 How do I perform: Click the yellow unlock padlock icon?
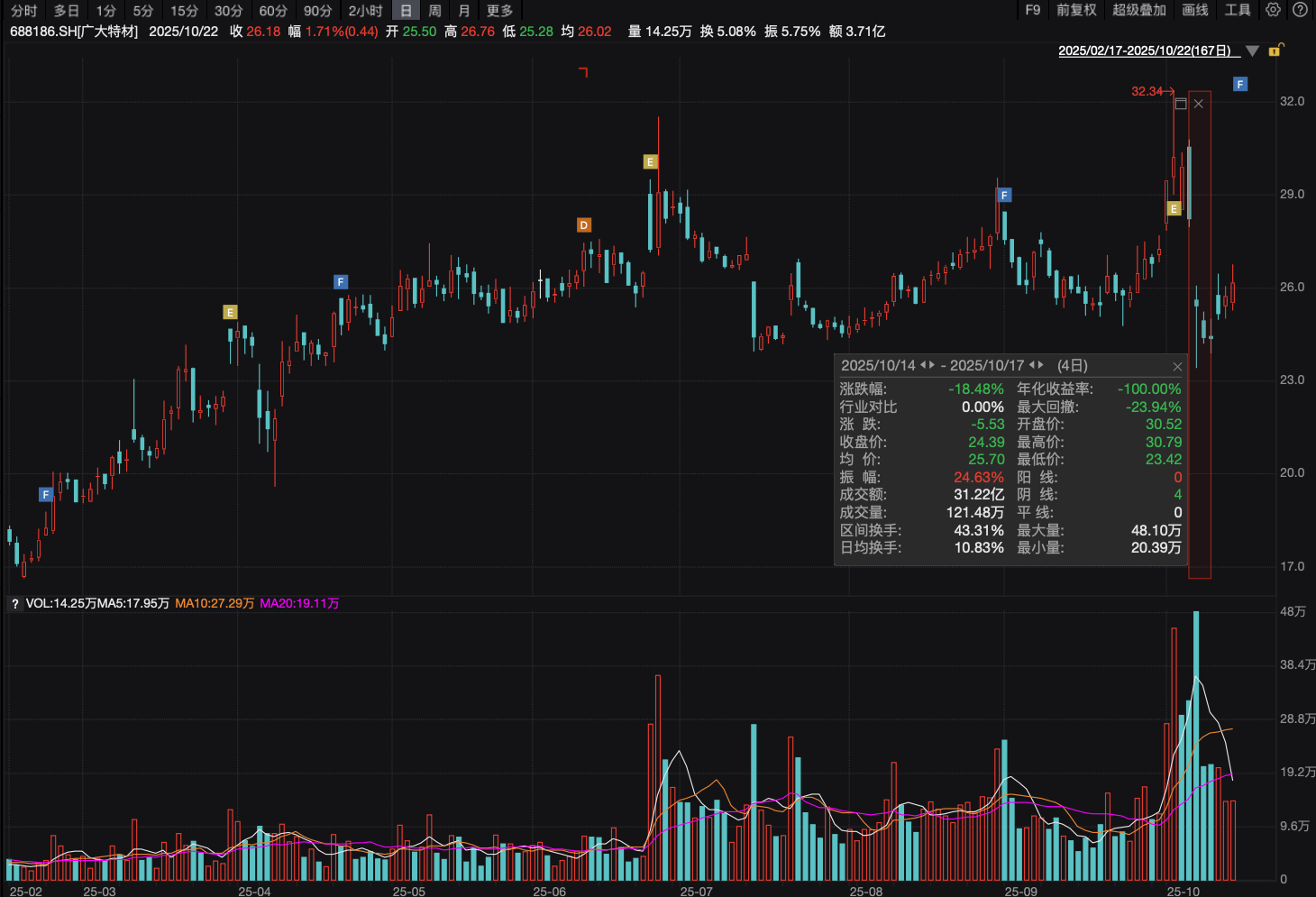1275,50
